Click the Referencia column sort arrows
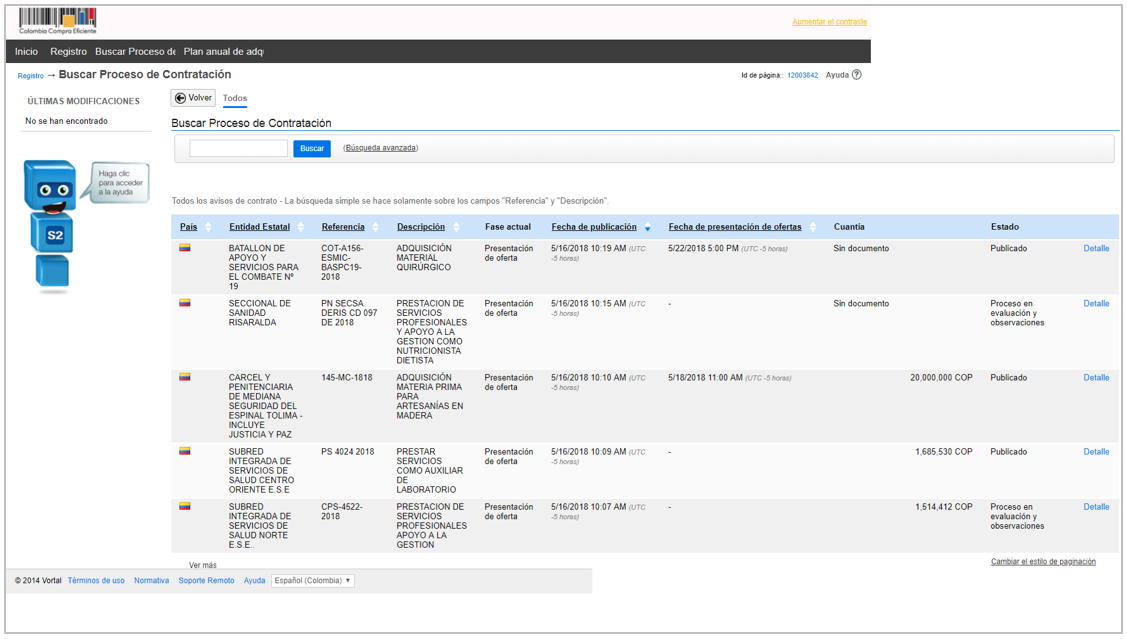1127x639 pixels. (x=376, y=228)
